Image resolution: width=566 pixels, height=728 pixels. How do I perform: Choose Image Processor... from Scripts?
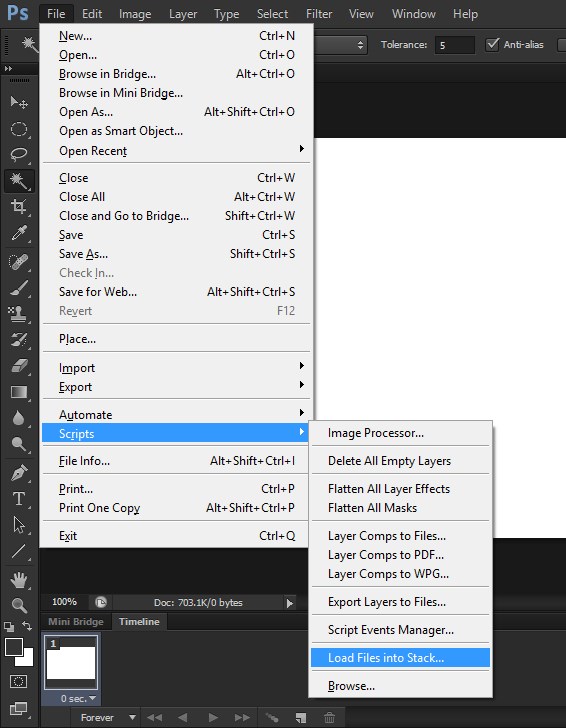coord(400,433)
